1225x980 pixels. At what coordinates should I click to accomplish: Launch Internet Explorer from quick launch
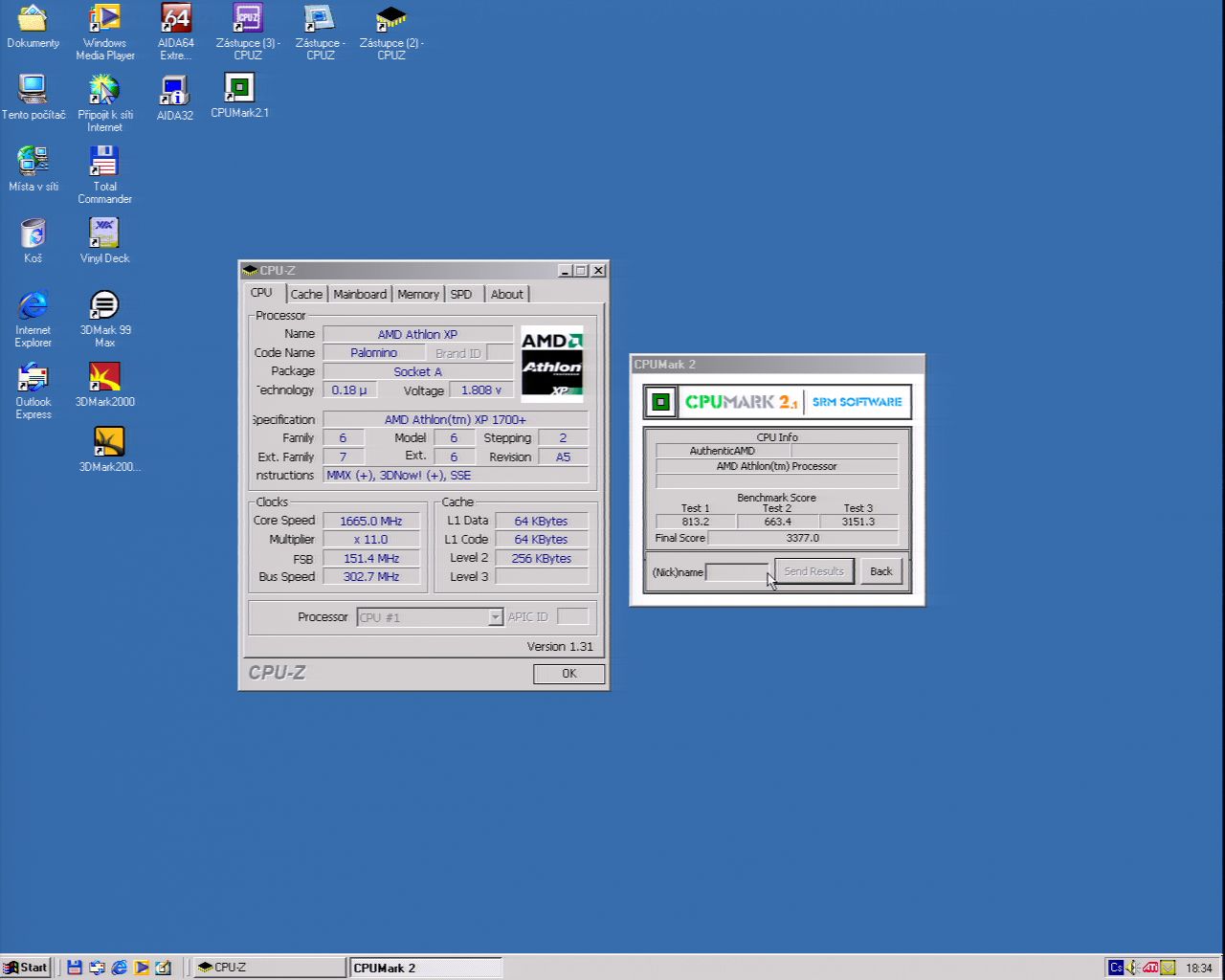point(119,968)
